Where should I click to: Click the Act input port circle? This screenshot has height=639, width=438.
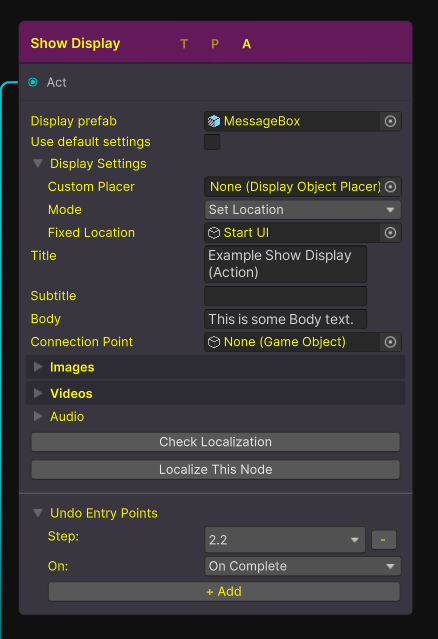(x=33, y=82)
